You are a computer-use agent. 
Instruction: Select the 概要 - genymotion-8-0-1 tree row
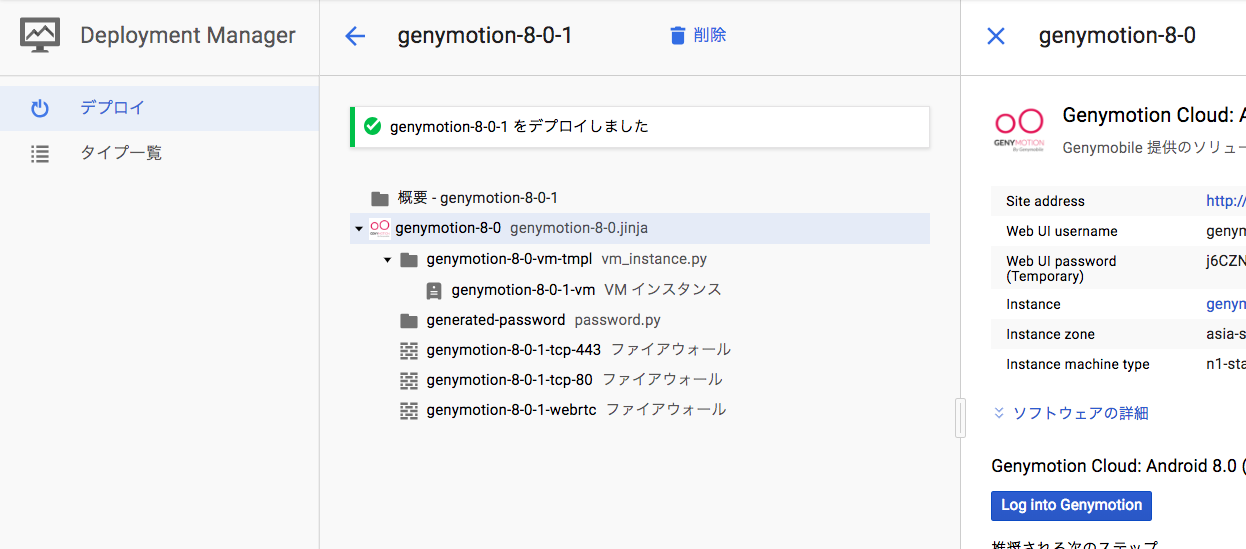(x=640, y=198)
